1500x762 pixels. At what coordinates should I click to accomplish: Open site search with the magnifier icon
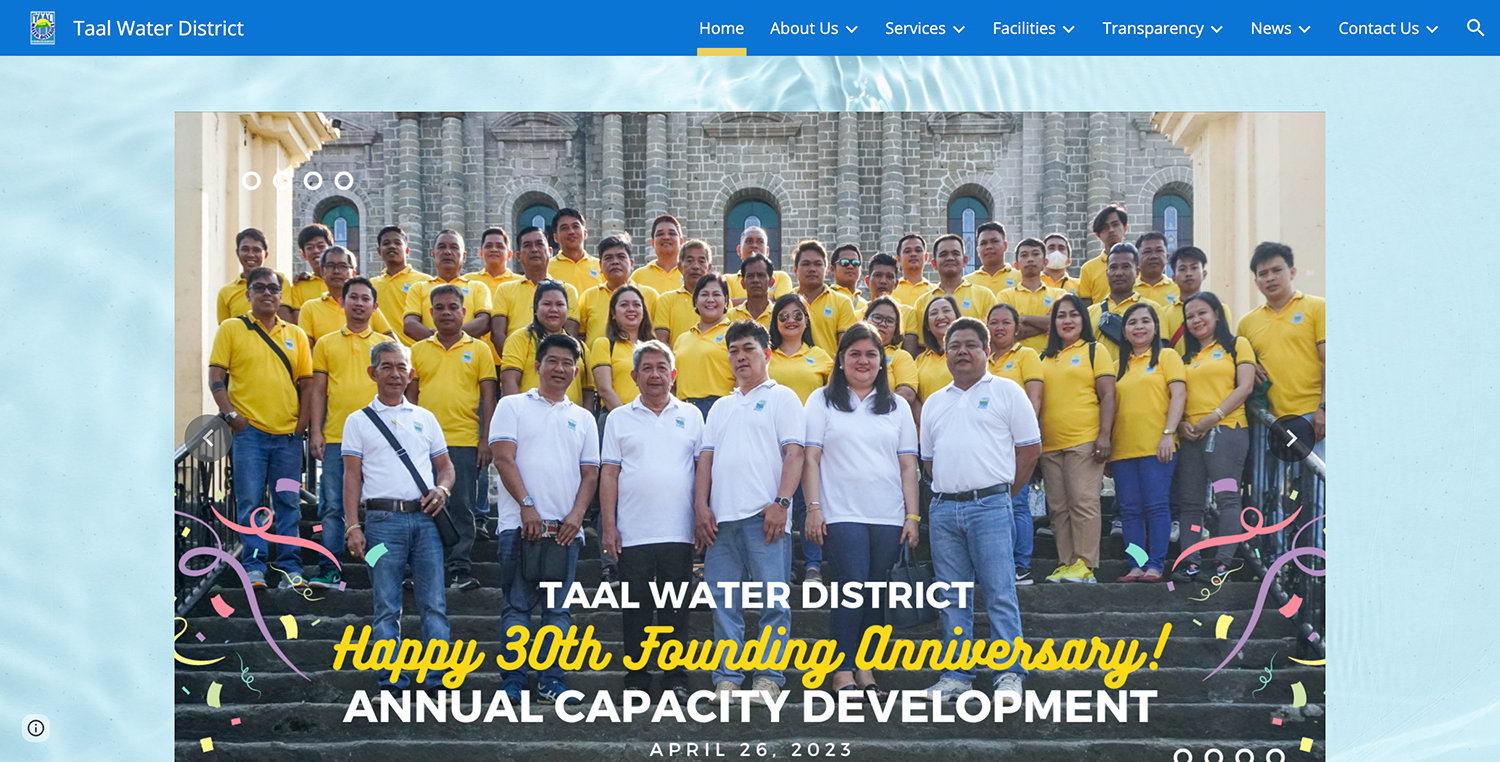pyautogui.click(x=1475, y=28)
